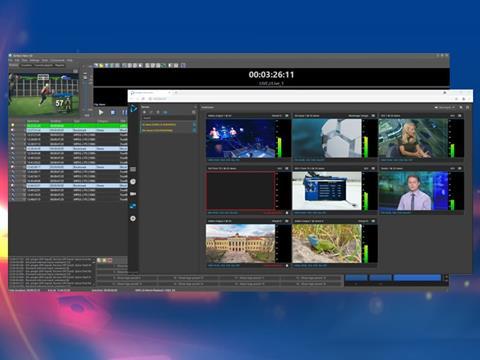Click first icon right of layout dropdown
480x360 pixels.
(461, 107)
